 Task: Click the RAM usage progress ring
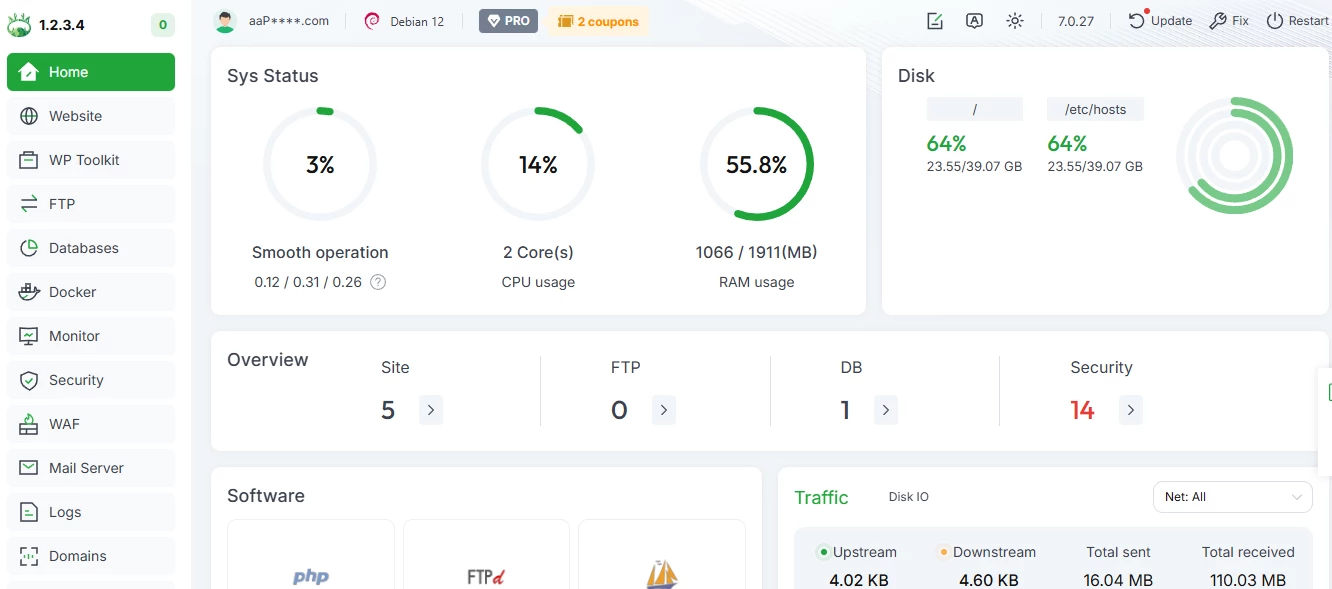point(757,164)
